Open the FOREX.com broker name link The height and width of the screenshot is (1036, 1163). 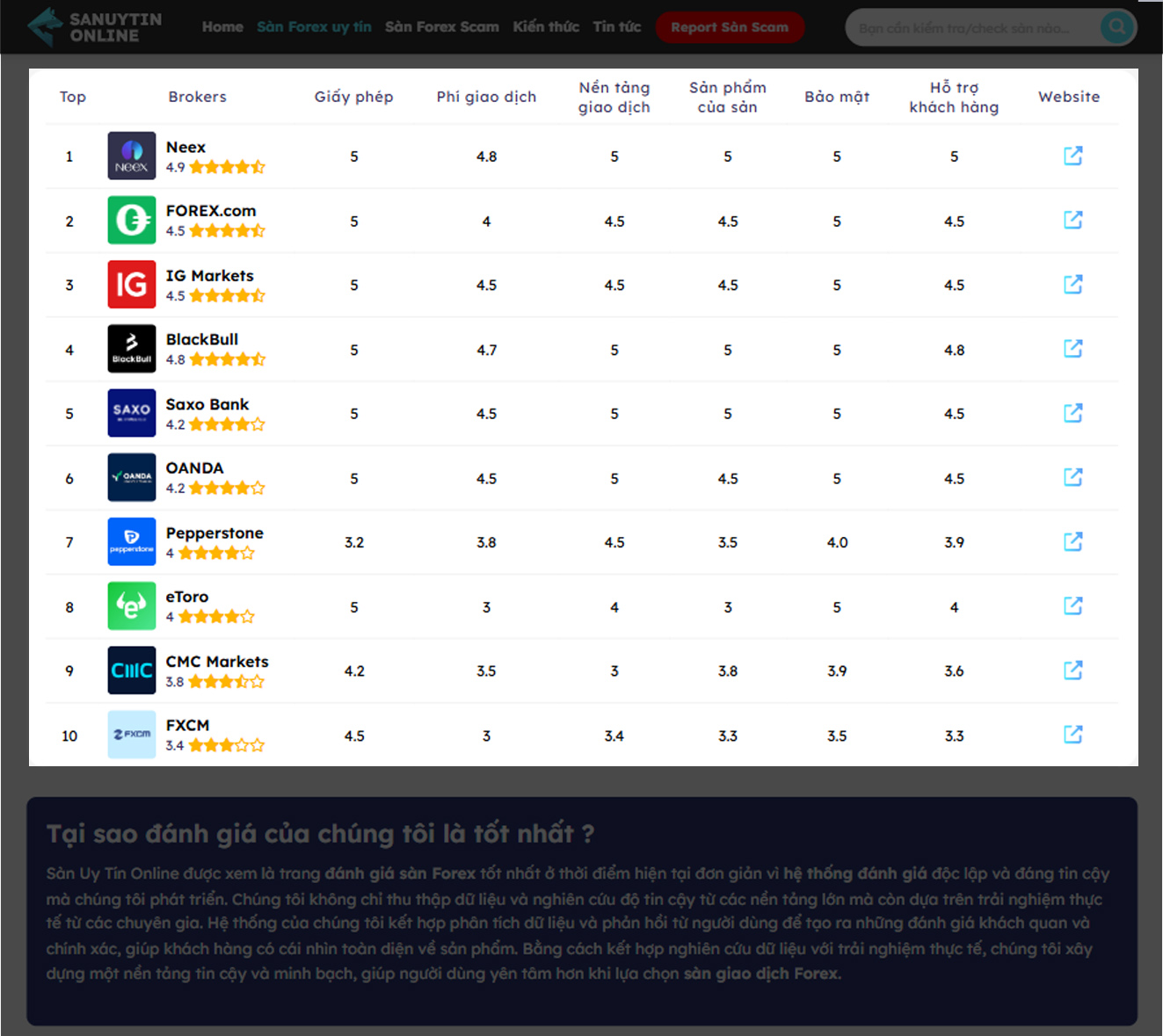pyautogui.click(x=211, y=211)
